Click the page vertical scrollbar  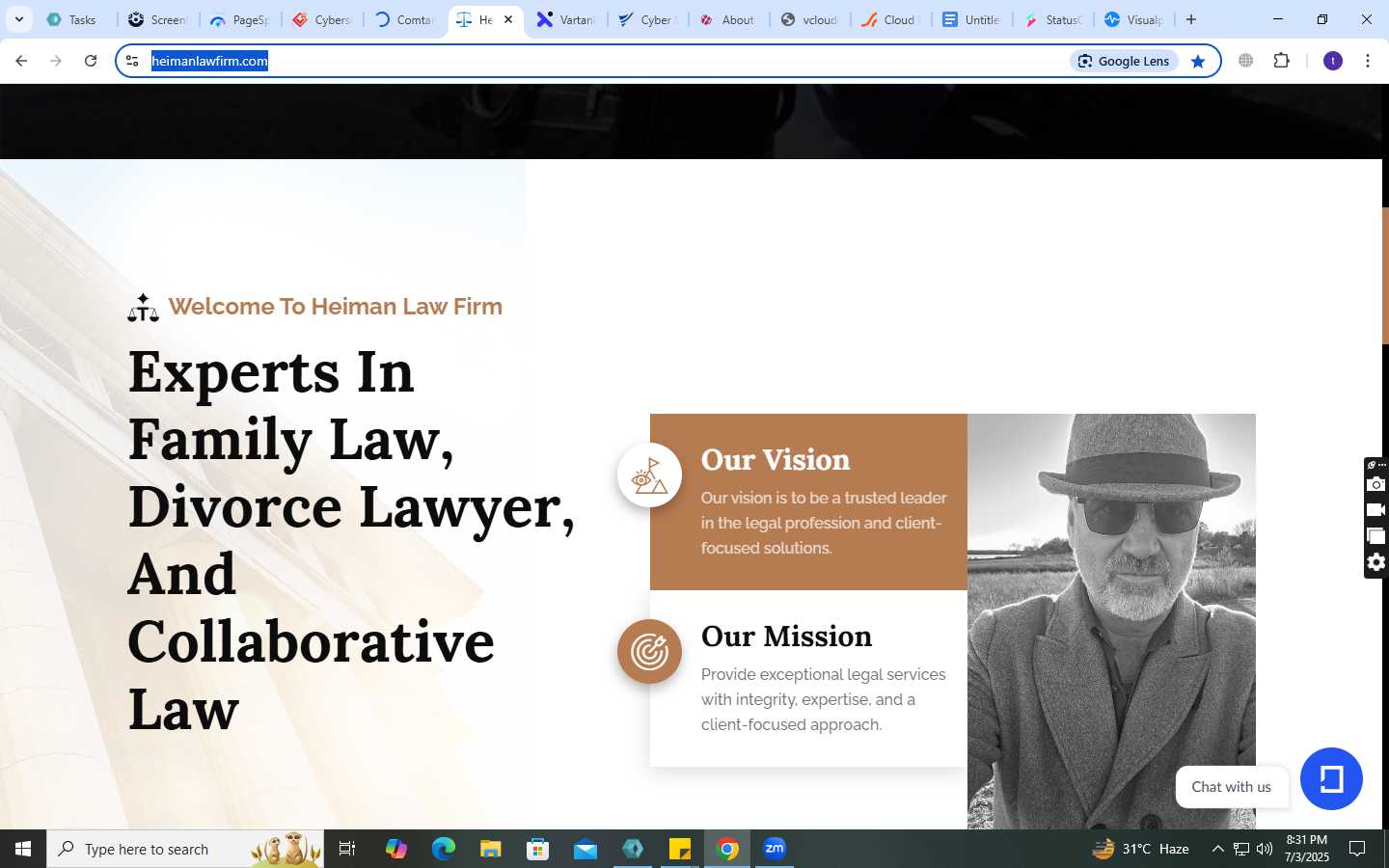(1385, 276)
